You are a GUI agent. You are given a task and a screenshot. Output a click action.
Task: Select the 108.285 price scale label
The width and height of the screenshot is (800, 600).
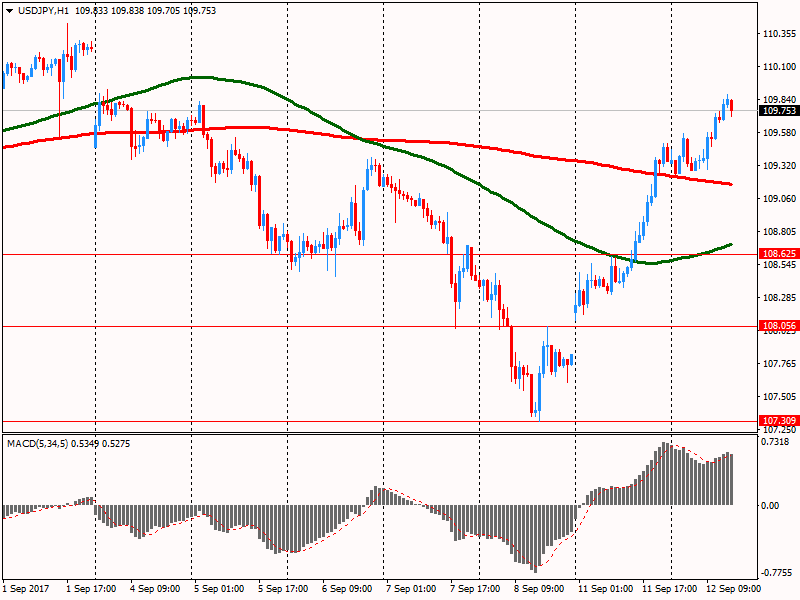click(779, 297)
